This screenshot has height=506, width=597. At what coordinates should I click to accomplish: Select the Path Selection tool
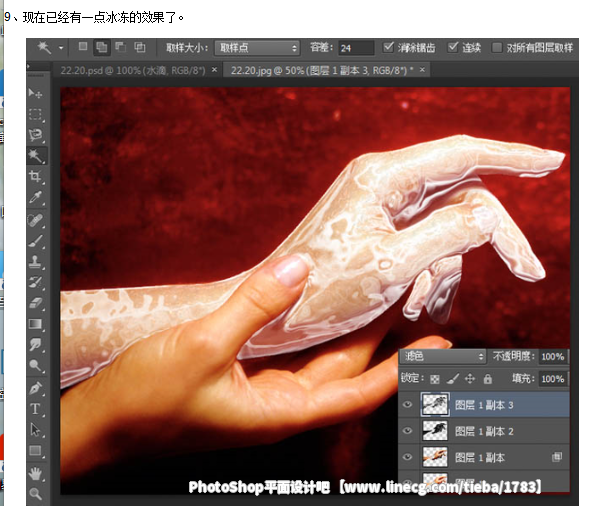[35, 429]
